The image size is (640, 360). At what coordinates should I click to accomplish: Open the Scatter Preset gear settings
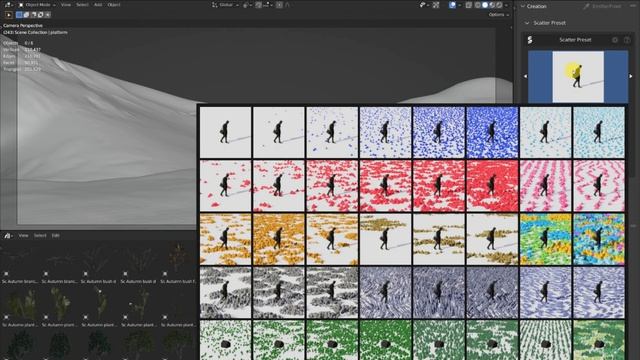[x=615, y=40]
